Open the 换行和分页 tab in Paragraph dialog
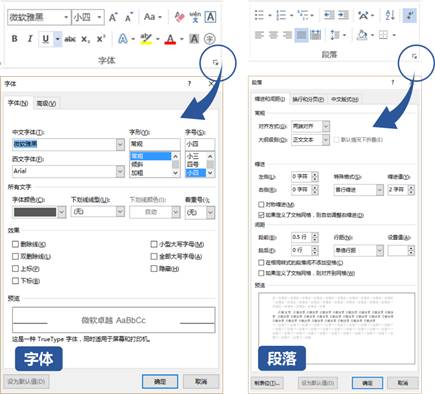 click(x=308, y=99)
